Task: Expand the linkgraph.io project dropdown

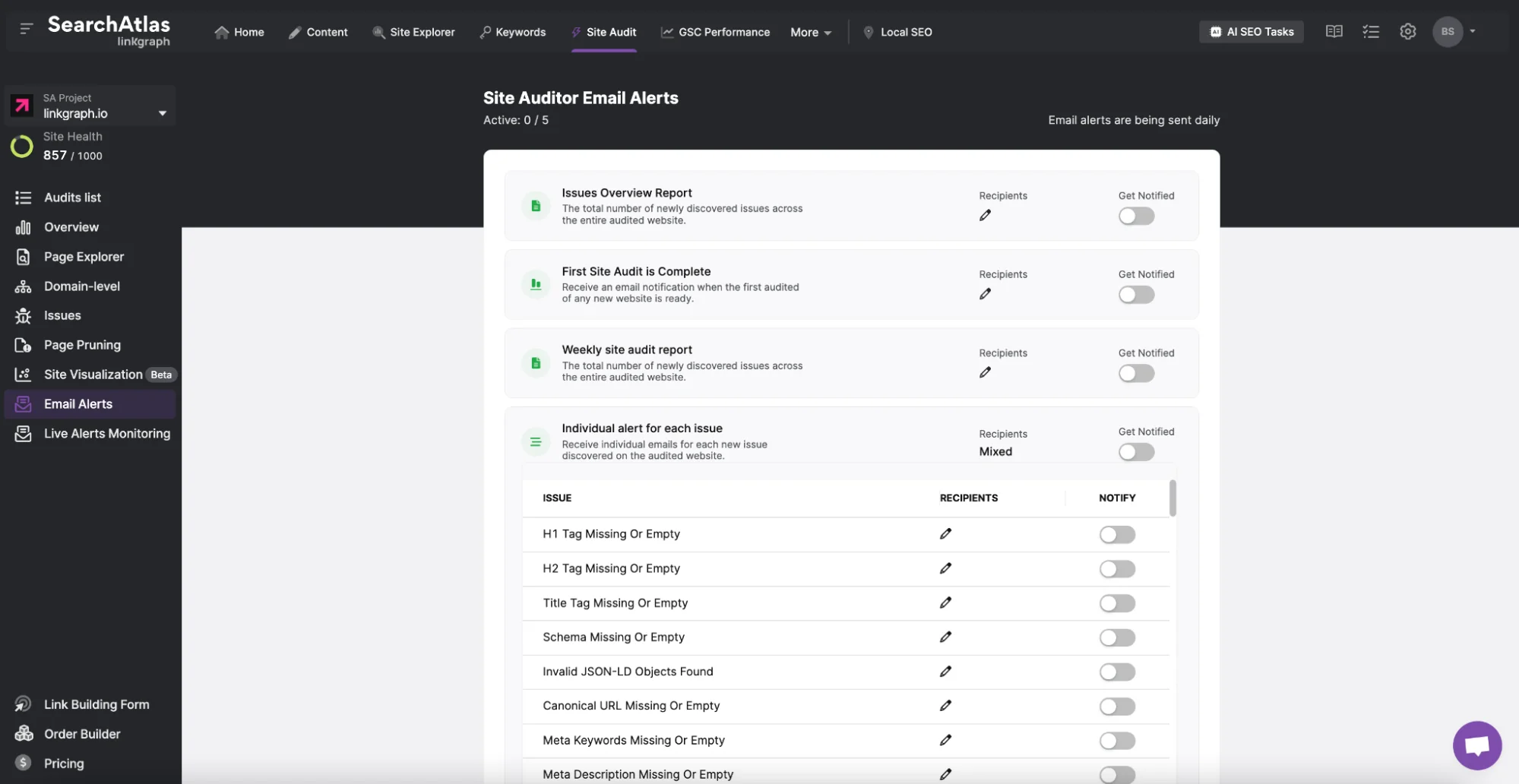Action: point(162,113)
